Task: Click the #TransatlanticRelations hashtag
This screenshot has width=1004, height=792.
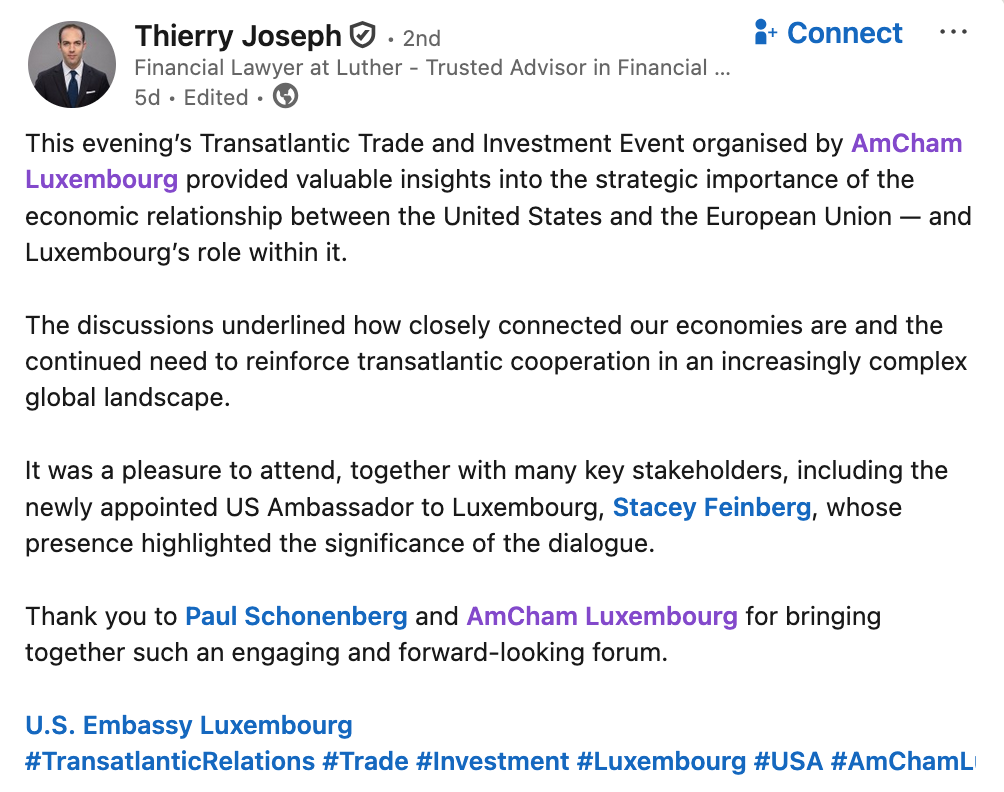Action: pyautogui.click(x=170, y=761)
